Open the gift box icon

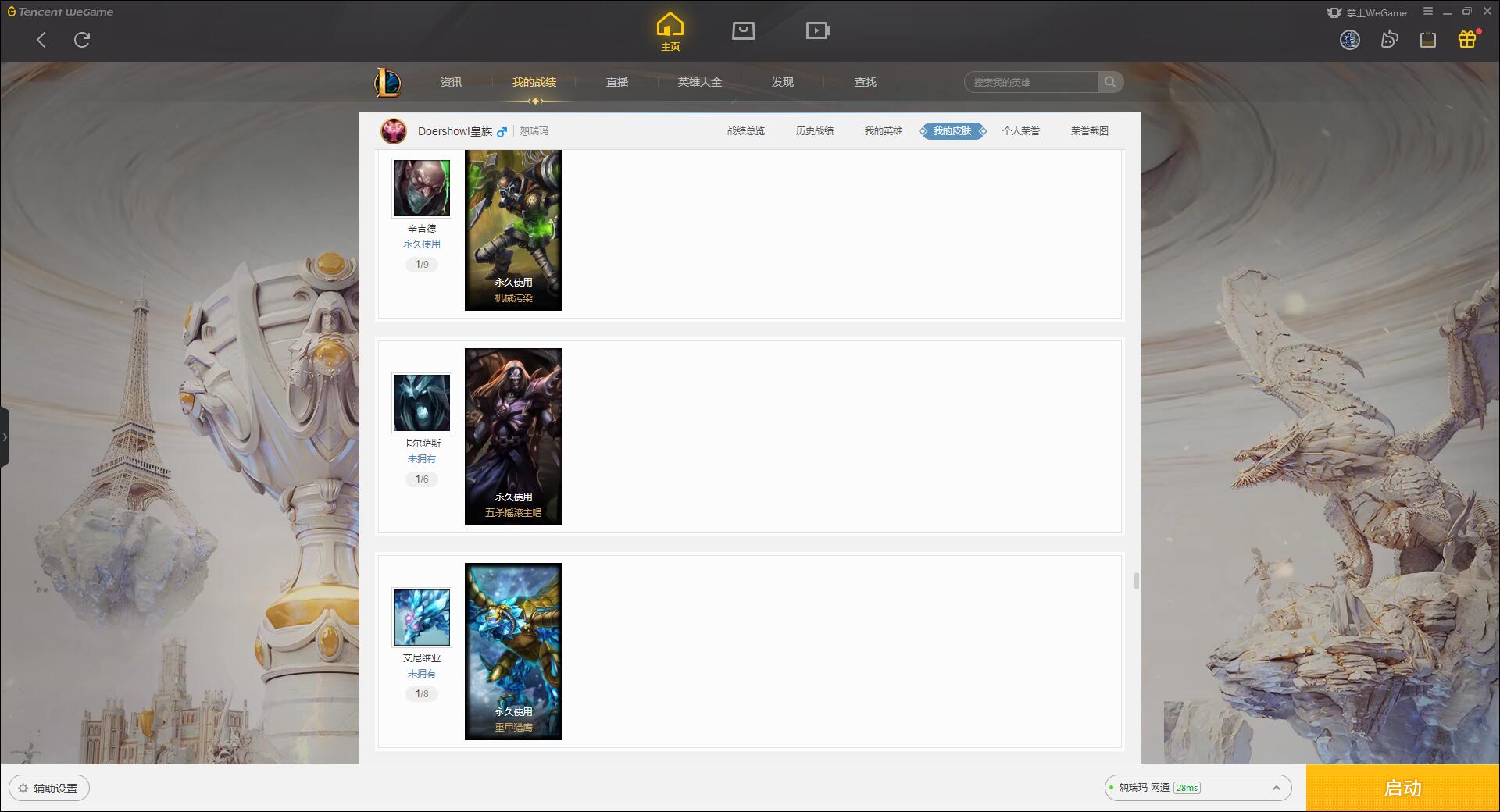tap(1467, 39)
